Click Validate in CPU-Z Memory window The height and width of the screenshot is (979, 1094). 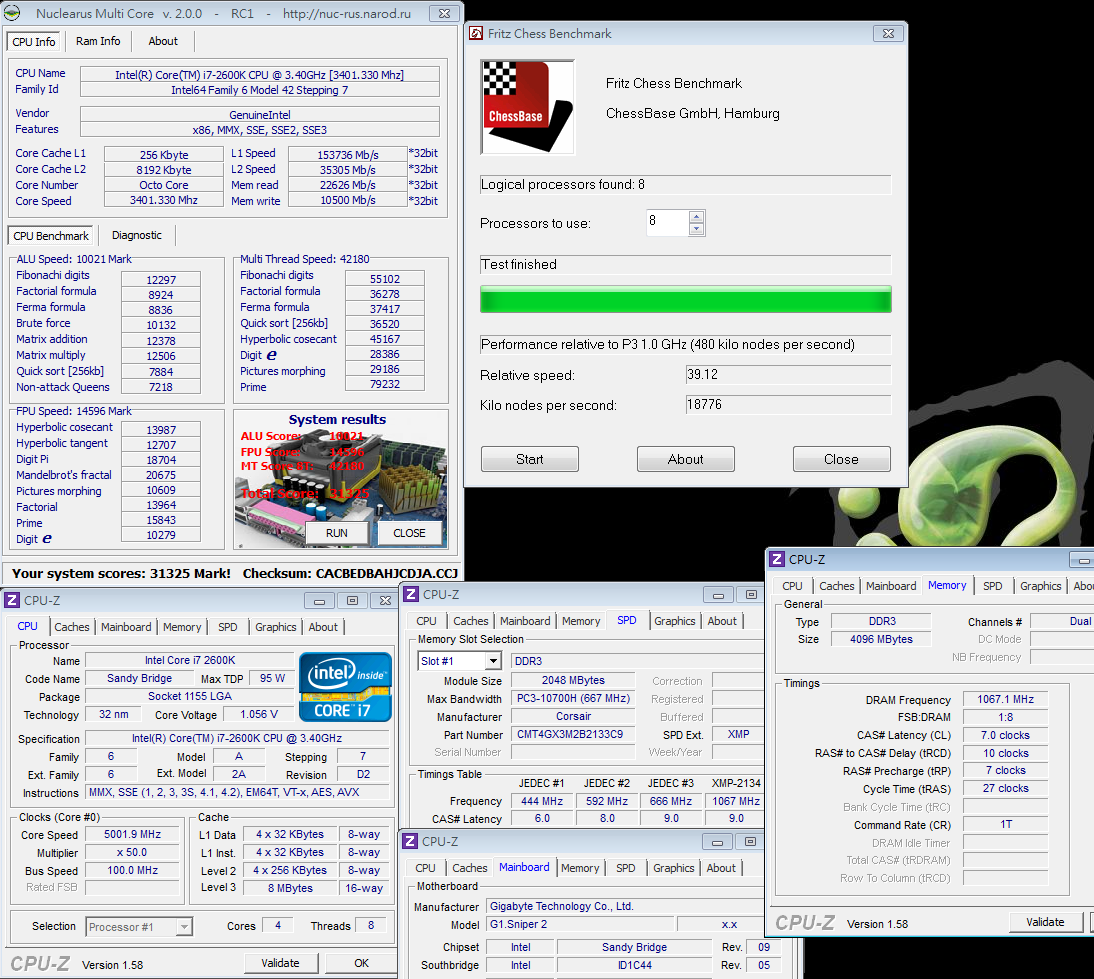pos(1045,922)
